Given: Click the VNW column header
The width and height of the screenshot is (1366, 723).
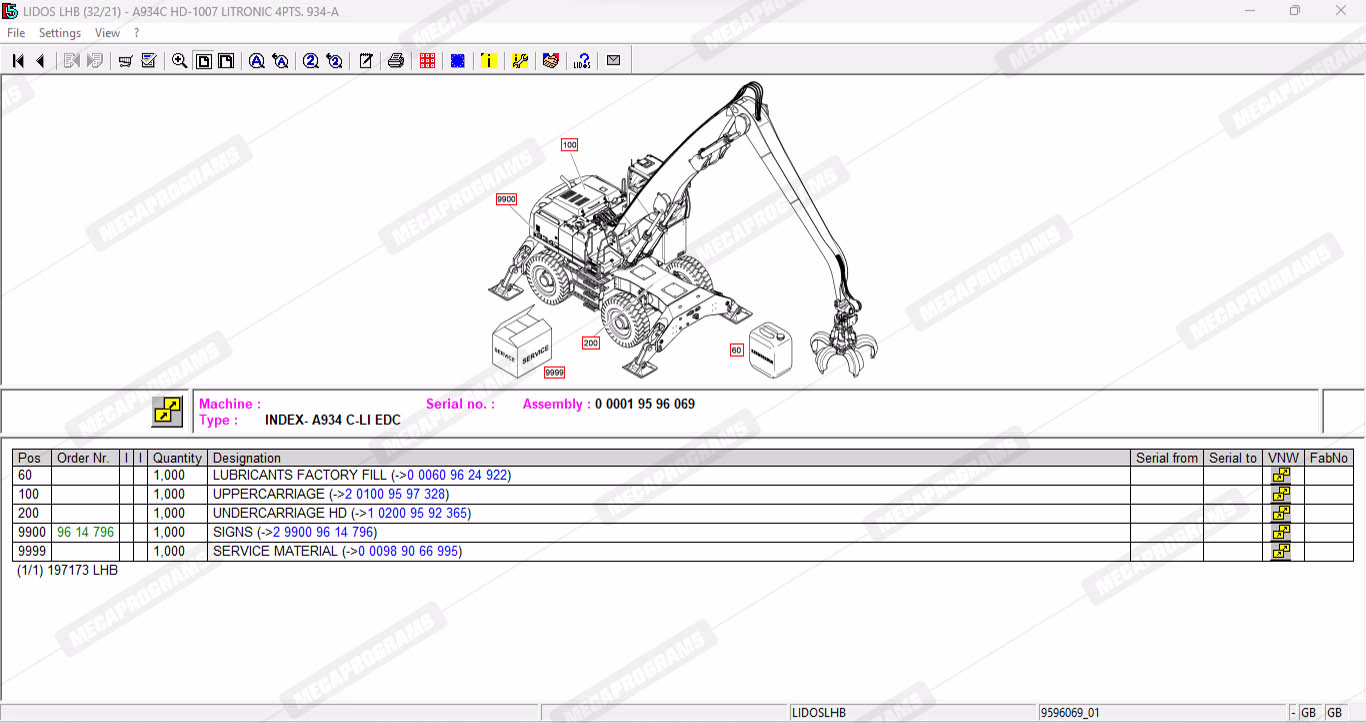Looking at the screenshot, I should click(x=1283, y=458).
